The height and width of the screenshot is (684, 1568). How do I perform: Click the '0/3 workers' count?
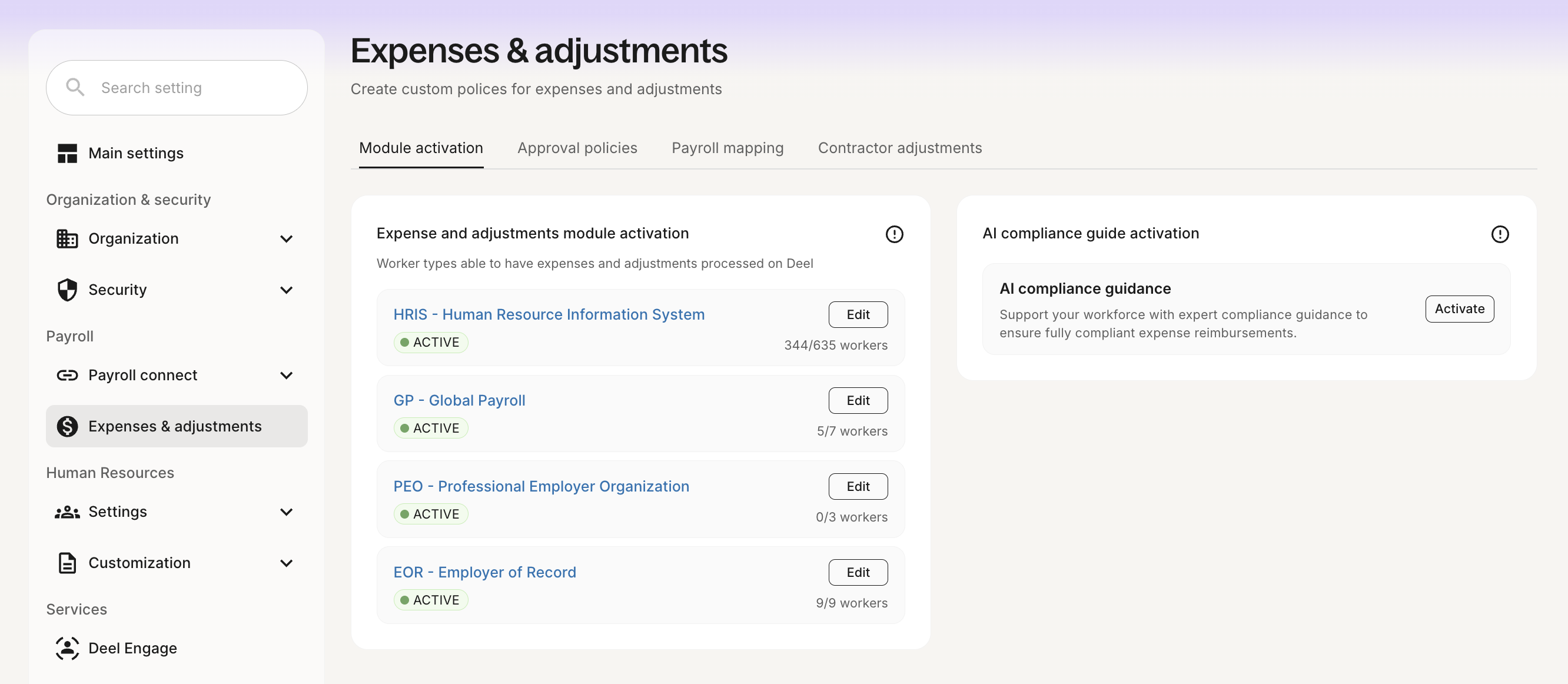pyautogui.click(x=851, y=516)
